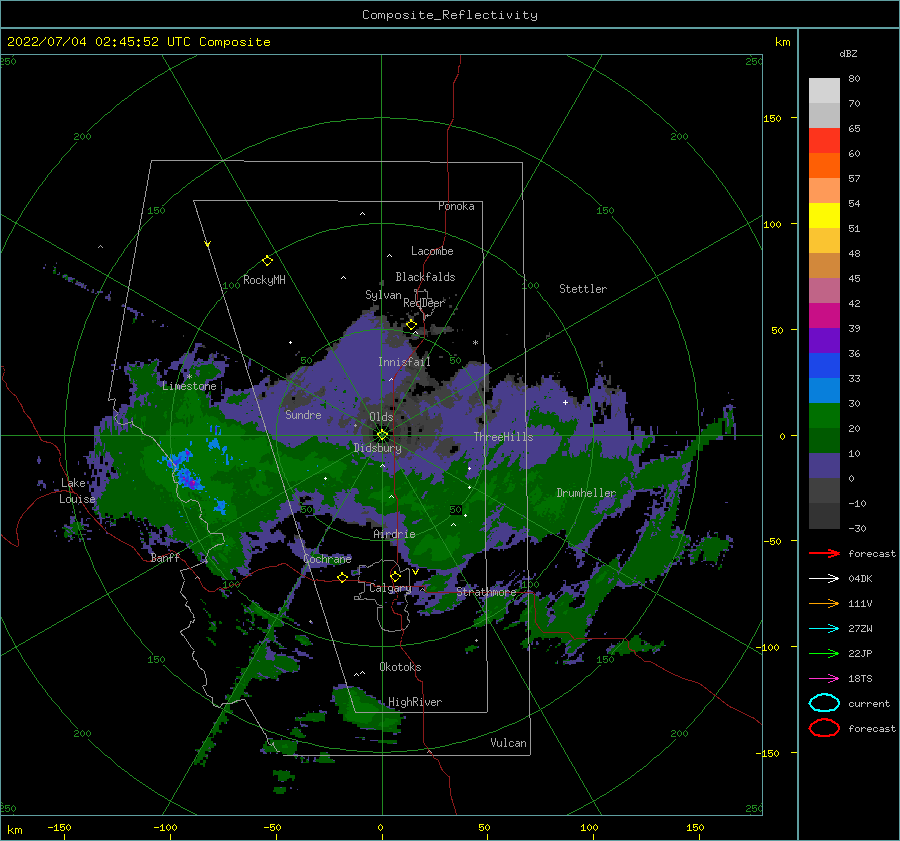Click the 04DK legend label
Image resolution: width=900 pixels, height=841 pixels.
tap(860, 579)
